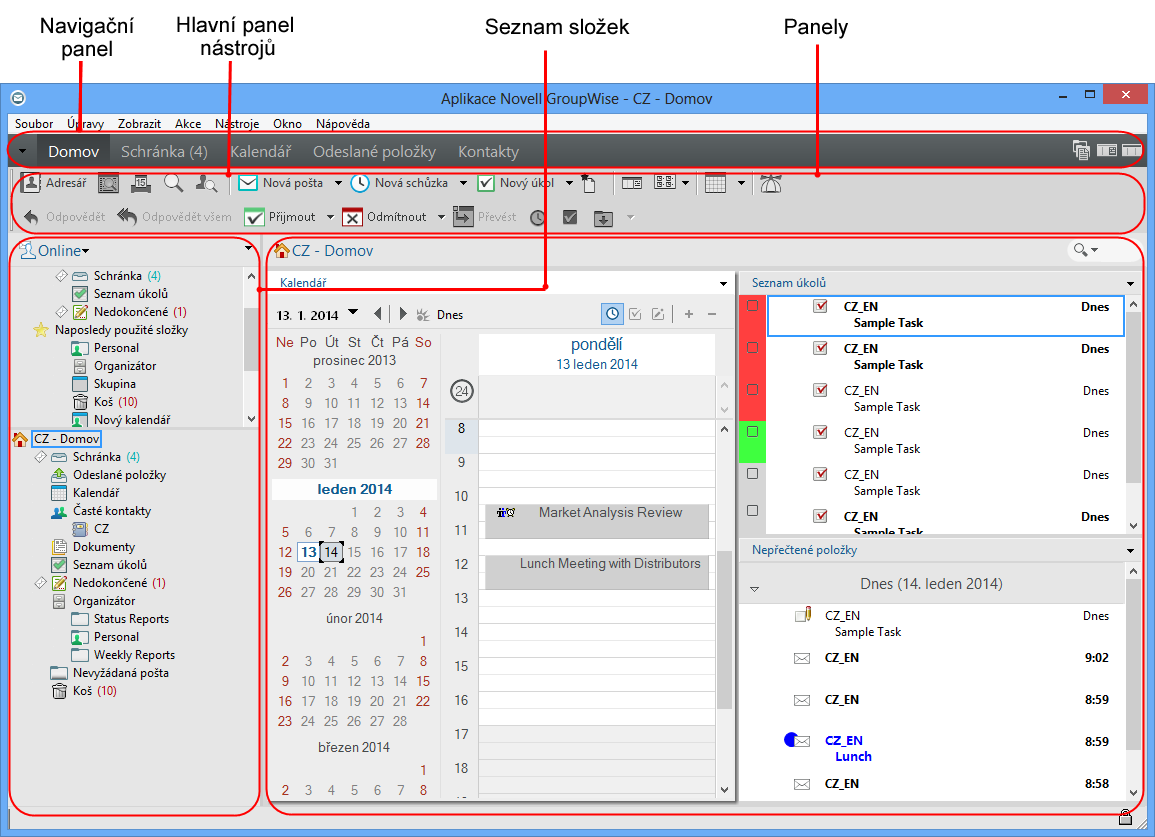The height and width of the screenshot is (837, 1155).
Task: Create a Nový úkol task
Action: click(516, 183)
